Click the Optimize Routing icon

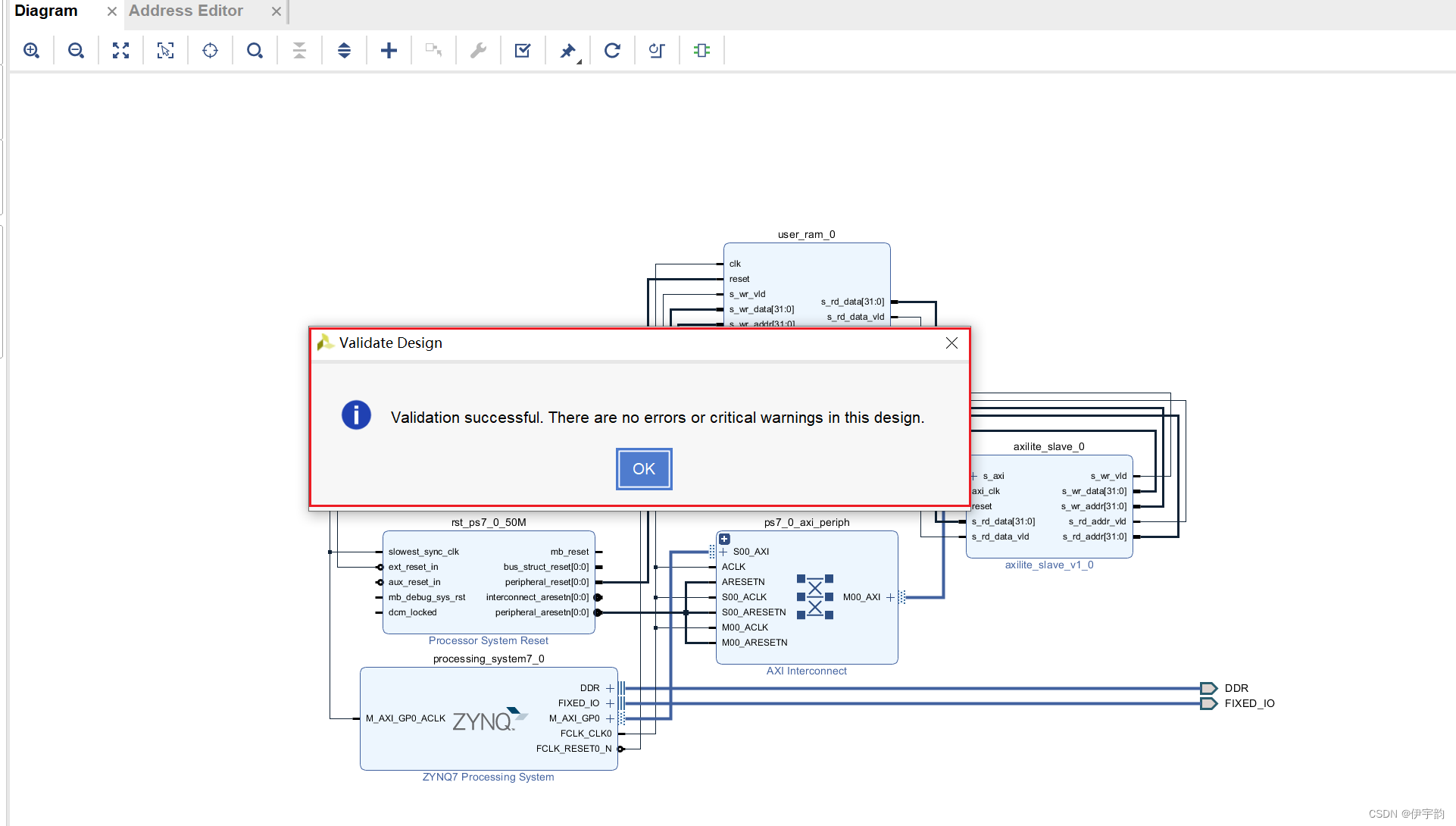click(657, 51)
